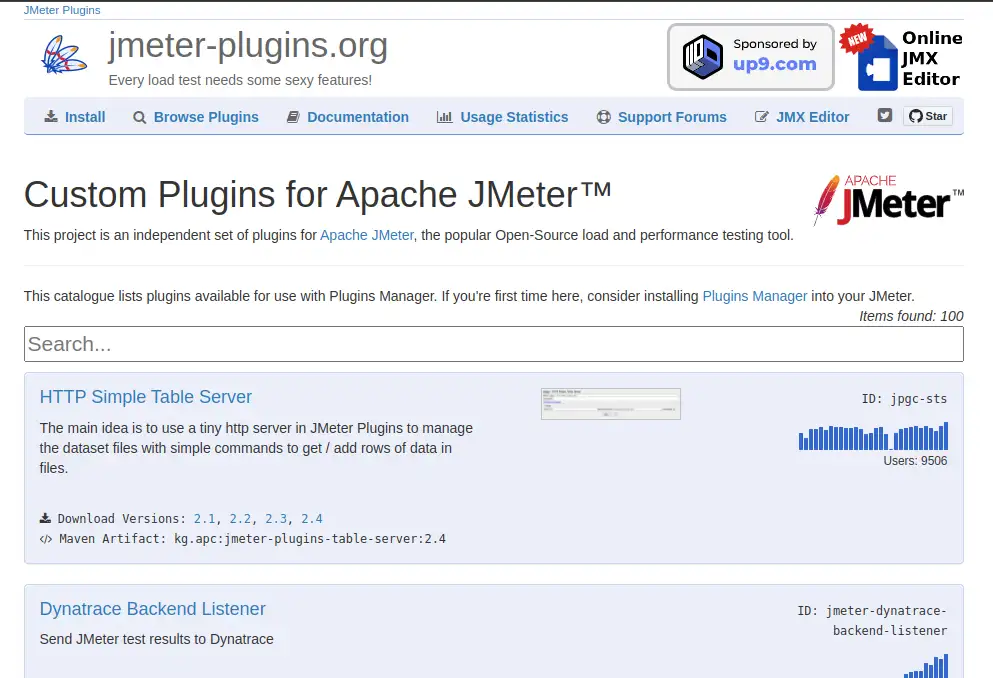Click the up9.com sponsor link text
Screen dimensions: 993x678
775,64
